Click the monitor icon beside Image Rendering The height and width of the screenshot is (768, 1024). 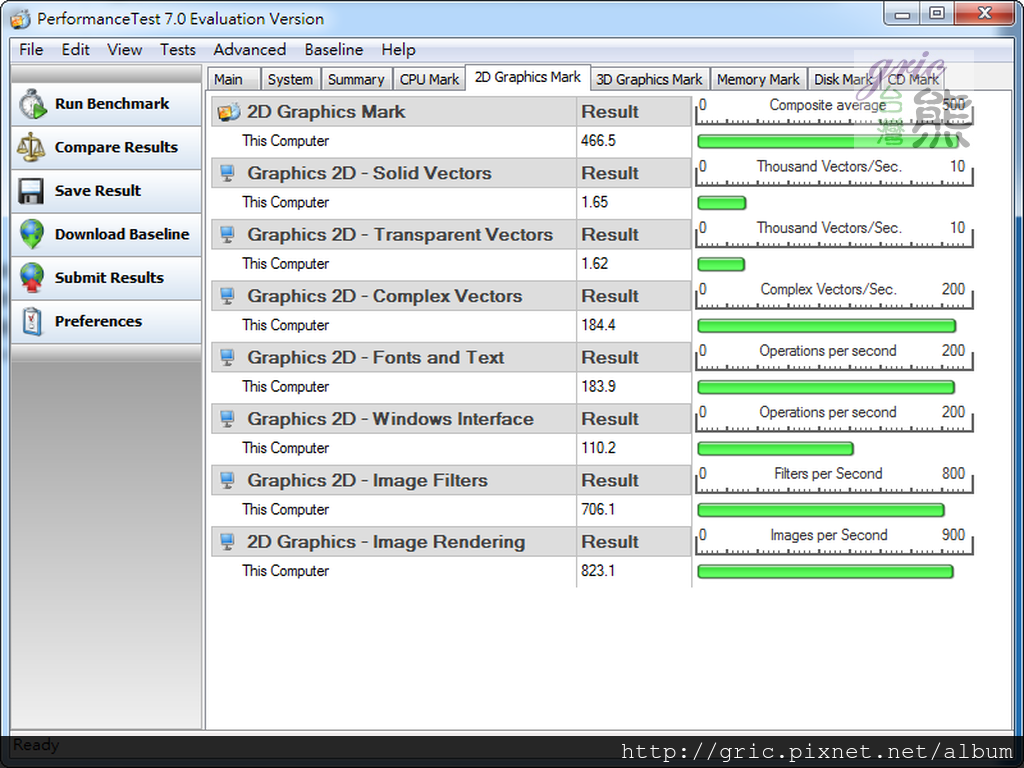[227, 541]
